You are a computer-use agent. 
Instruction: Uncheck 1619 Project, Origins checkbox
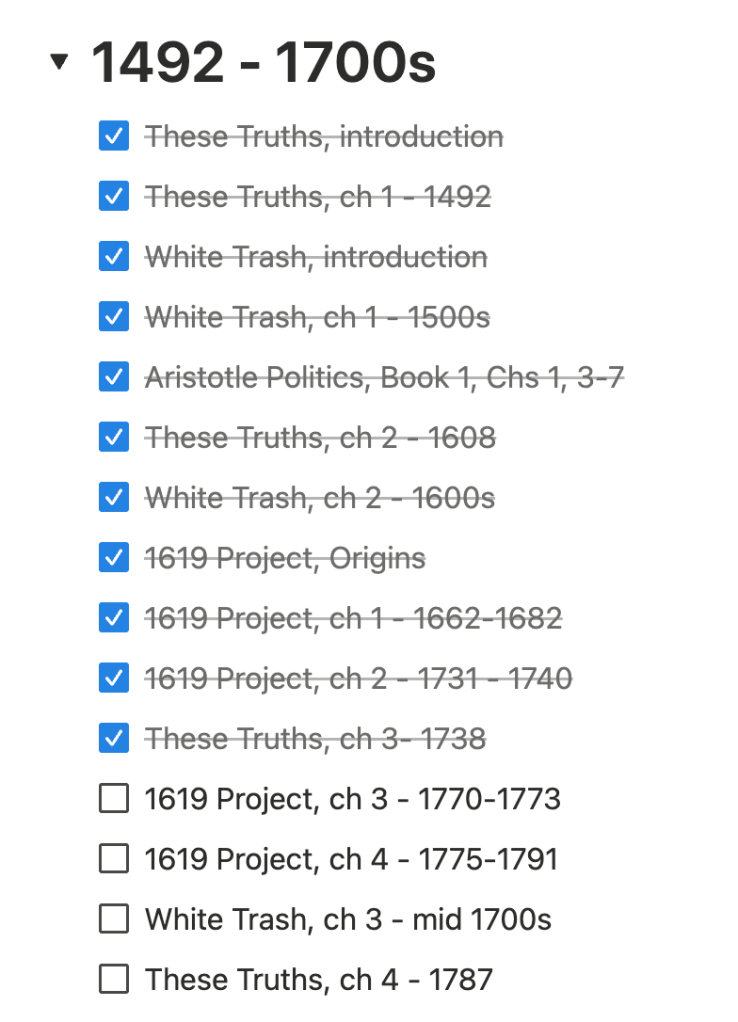click(114, 558)
